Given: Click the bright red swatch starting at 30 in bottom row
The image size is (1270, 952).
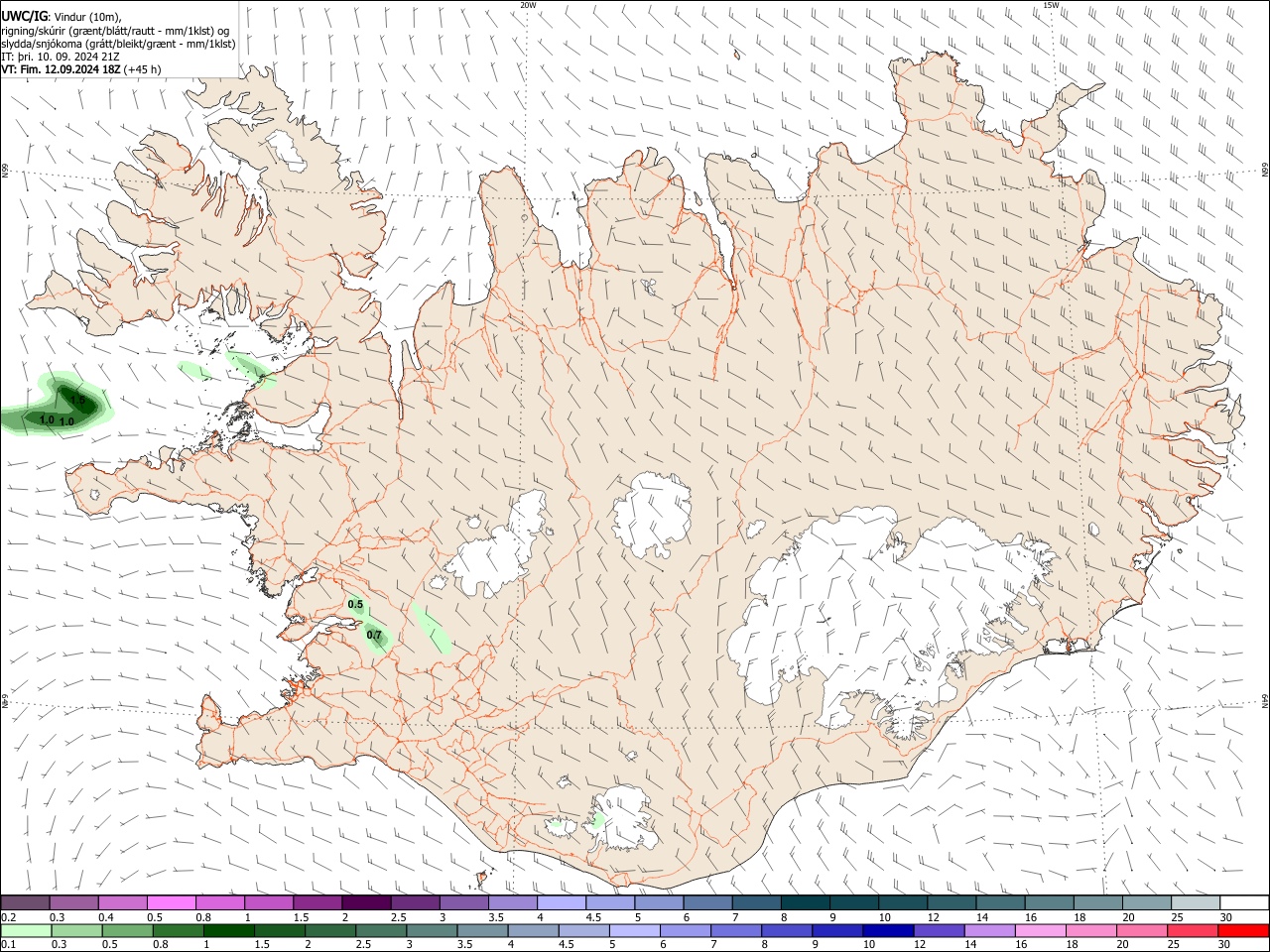Looking at the screenshot, I should [1243, 930].
